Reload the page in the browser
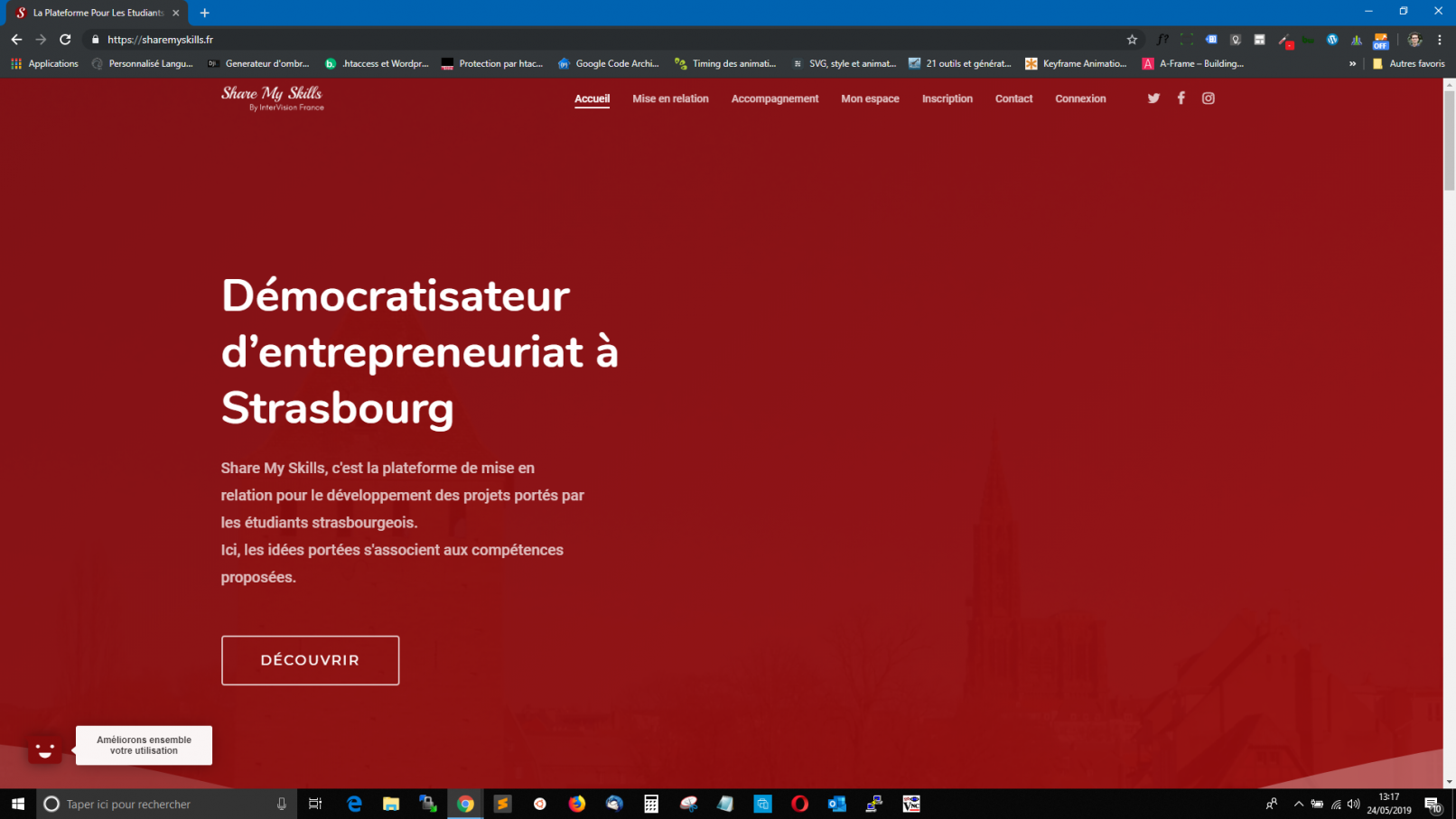Image resolution: width=1456 pixels, height=819 pixels. tap(65, 40)
